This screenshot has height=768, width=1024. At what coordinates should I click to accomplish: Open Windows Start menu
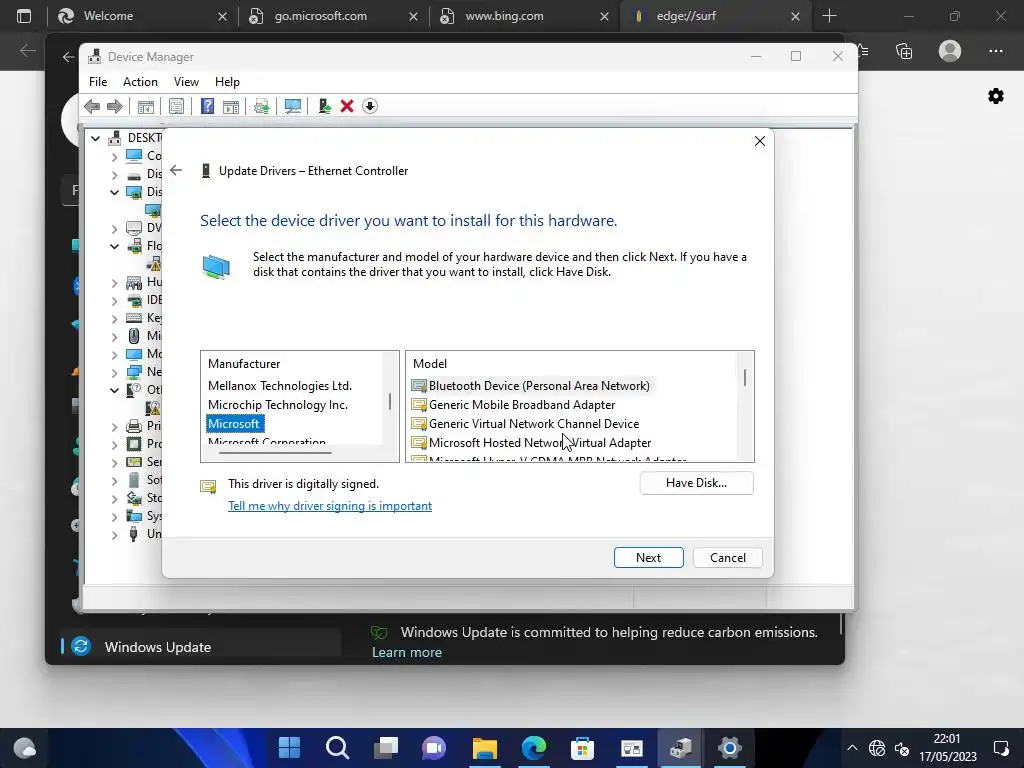pos(289,748)
